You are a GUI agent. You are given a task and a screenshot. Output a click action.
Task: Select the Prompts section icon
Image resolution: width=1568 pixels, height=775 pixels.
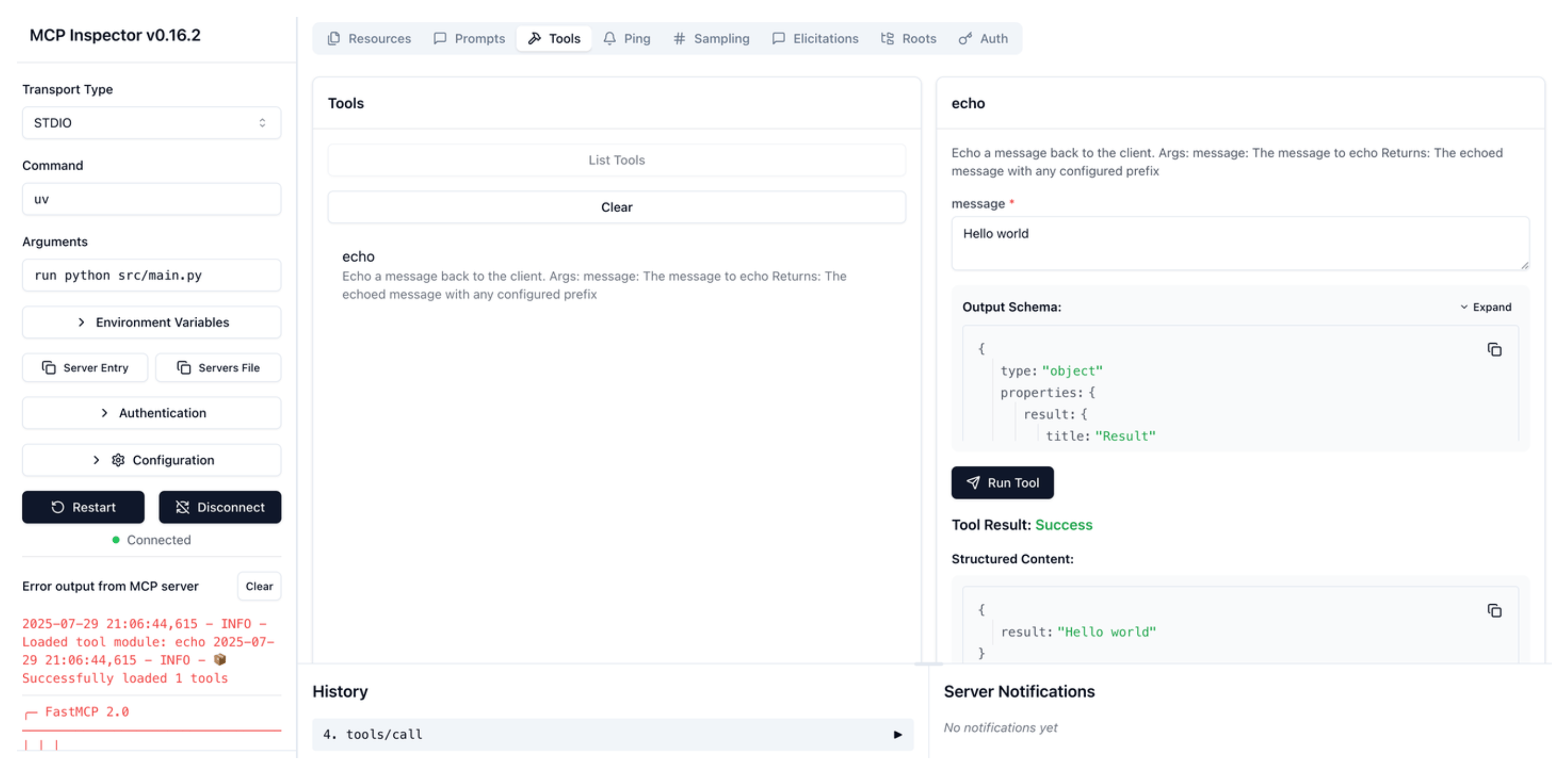coord(440,38)
